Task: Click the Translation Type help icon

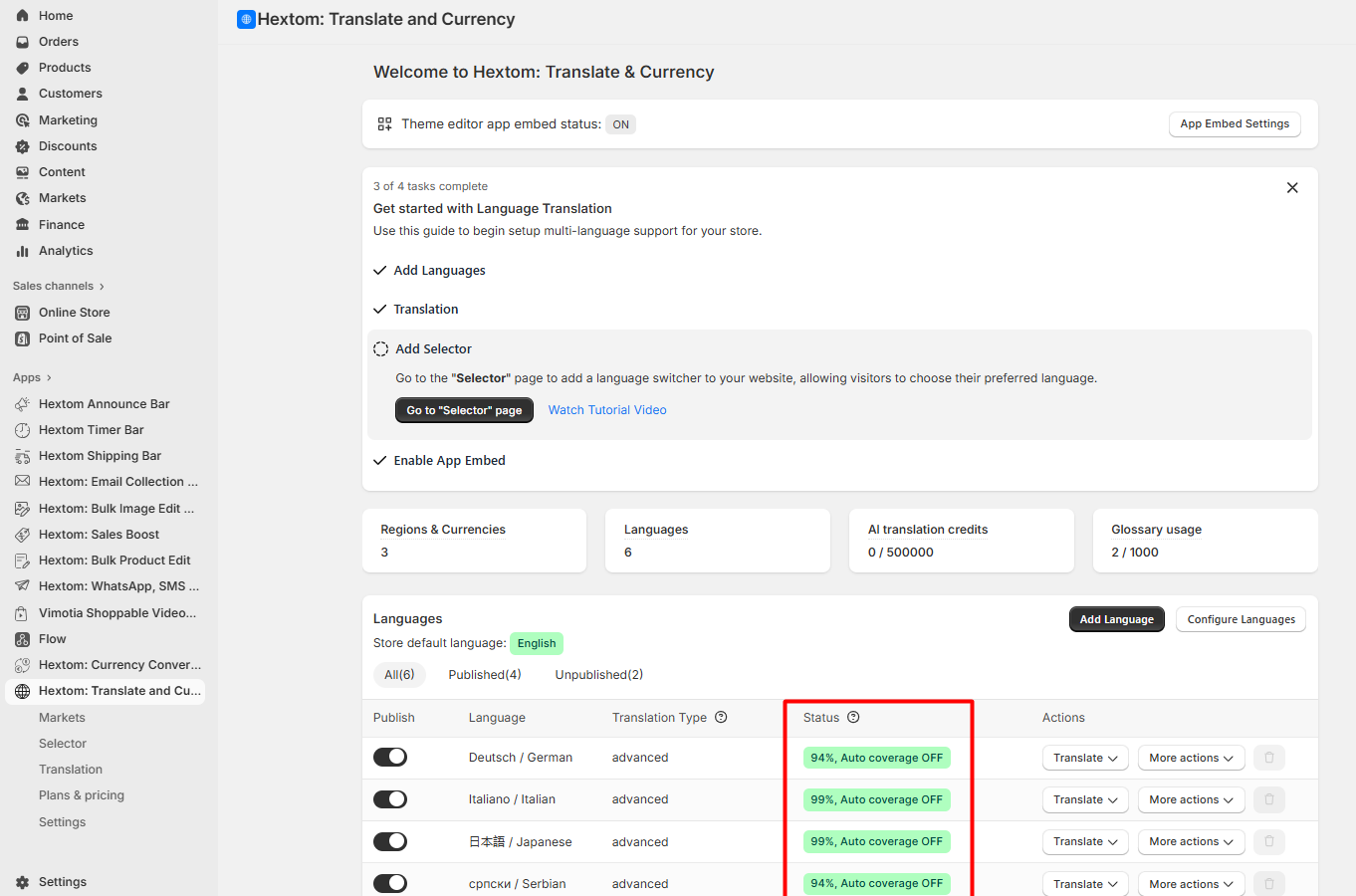Action: [721, 717]
